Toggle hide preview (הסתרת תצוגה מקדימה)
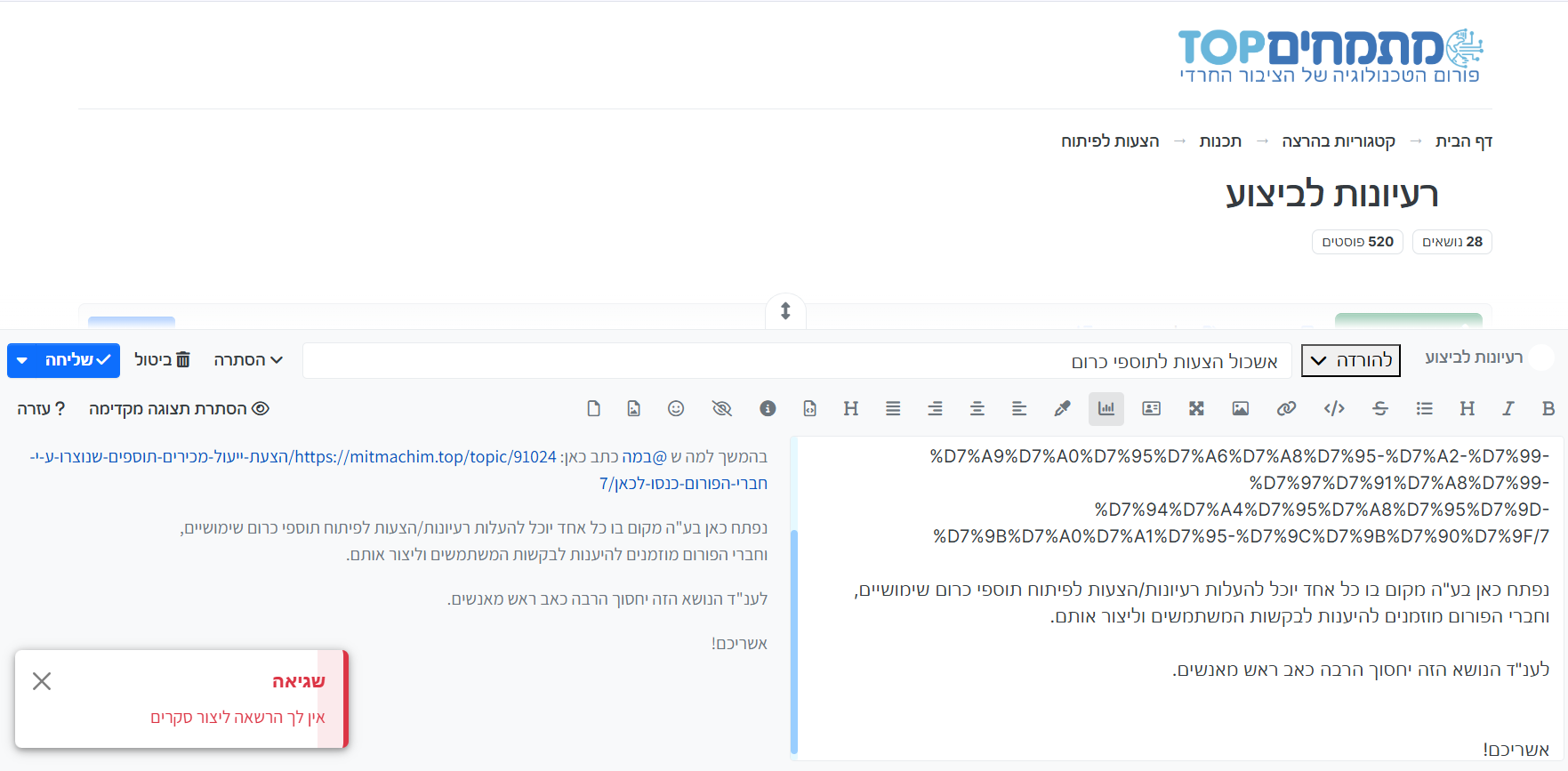The image size is (1568, 771). coord(179,408)
